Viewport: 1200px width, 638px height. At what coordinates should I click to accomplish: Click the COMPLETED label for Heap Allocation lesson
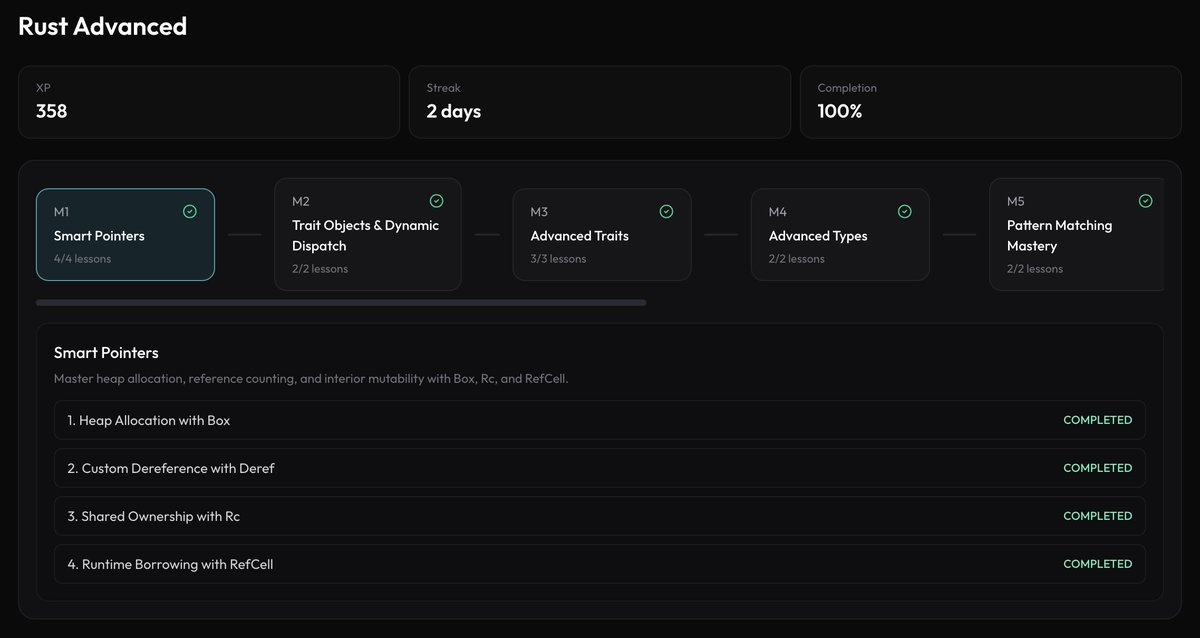click(1097, 420)
